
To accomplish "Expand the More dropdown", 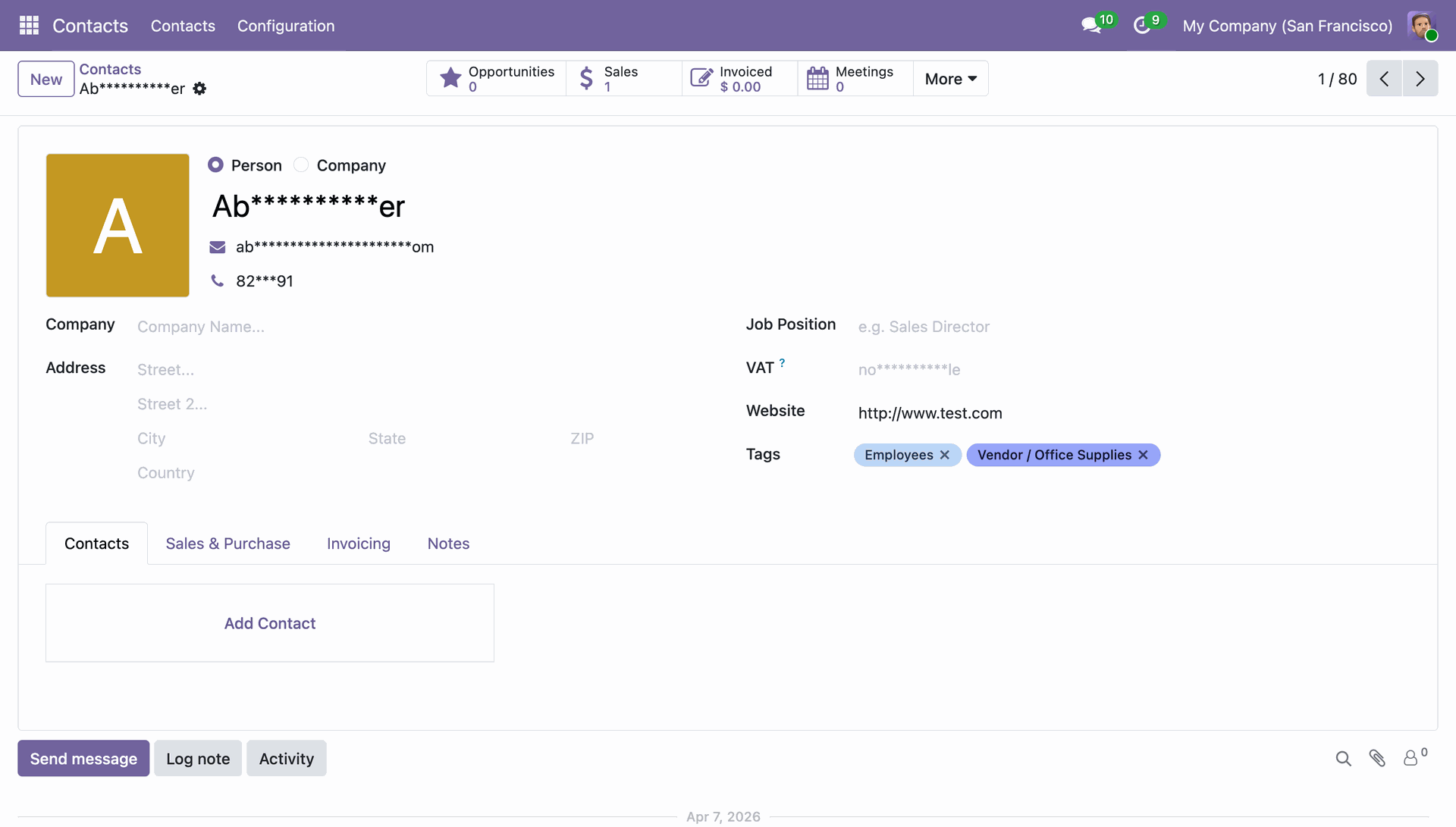I will click(x=951, y=79).
